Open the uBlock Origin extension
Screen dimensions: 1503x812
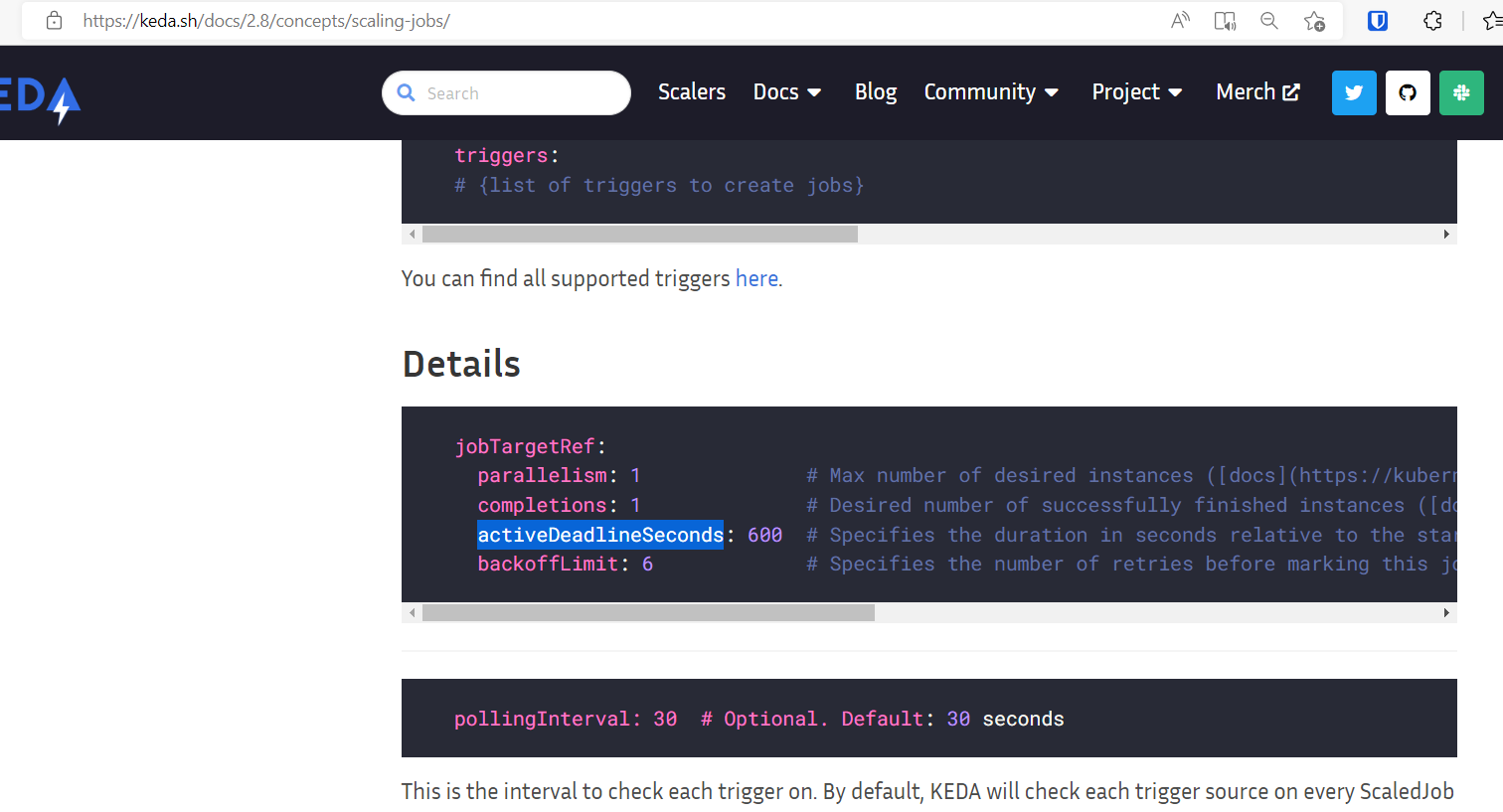click(x=1377, y=20)
